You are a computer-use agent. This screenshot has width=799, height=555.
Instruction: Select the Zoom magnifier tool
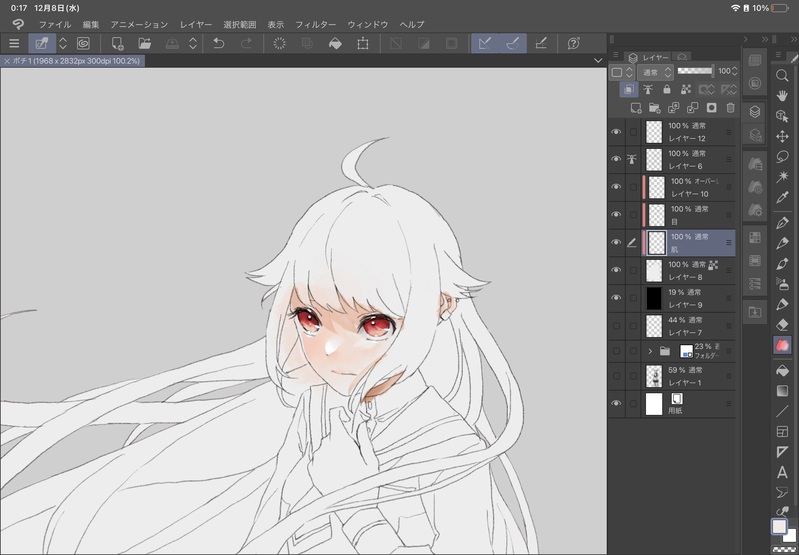click(x=782, y=75)
